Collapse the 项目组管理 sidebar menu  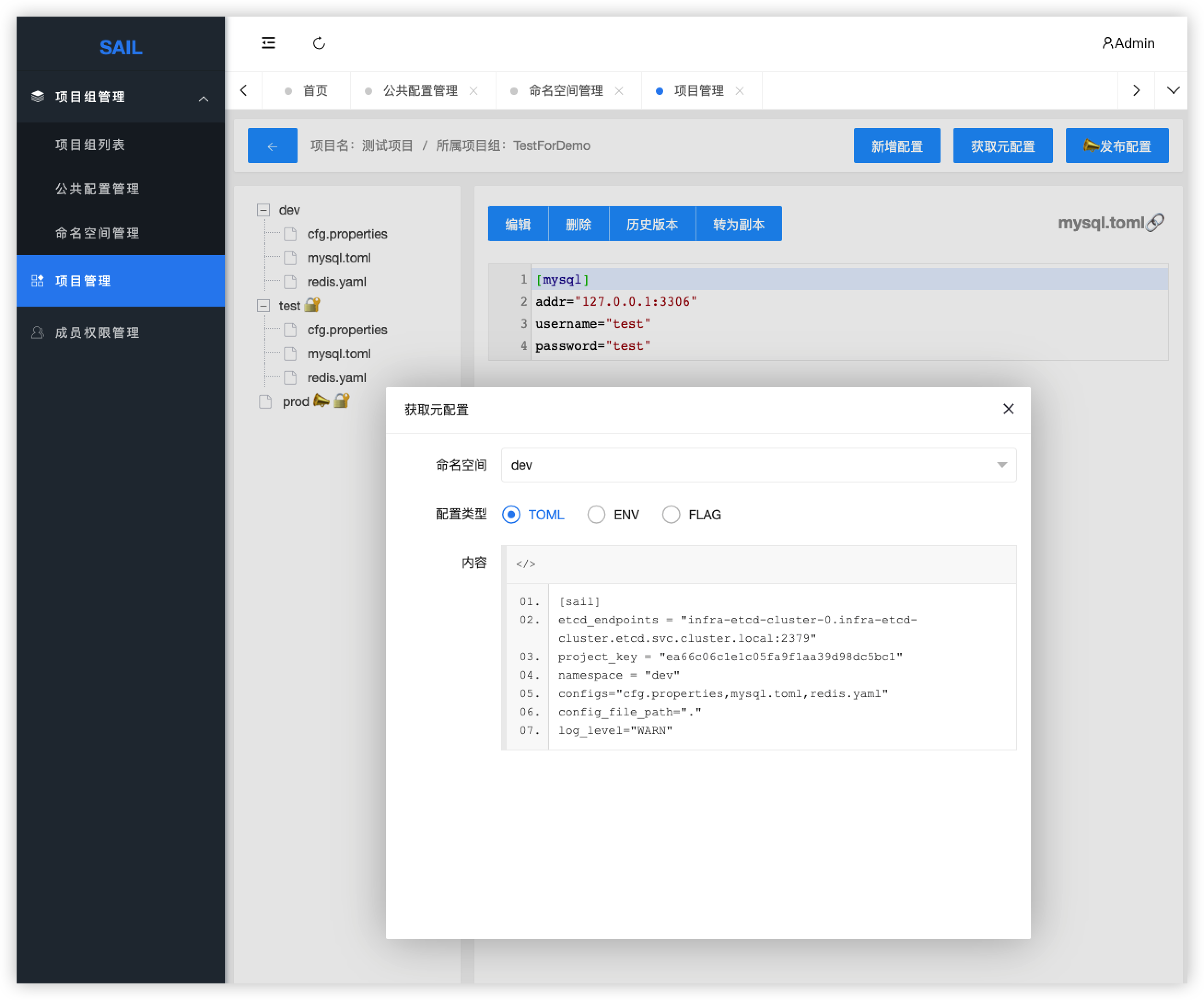pyautogui.click(x=203, y=99)
